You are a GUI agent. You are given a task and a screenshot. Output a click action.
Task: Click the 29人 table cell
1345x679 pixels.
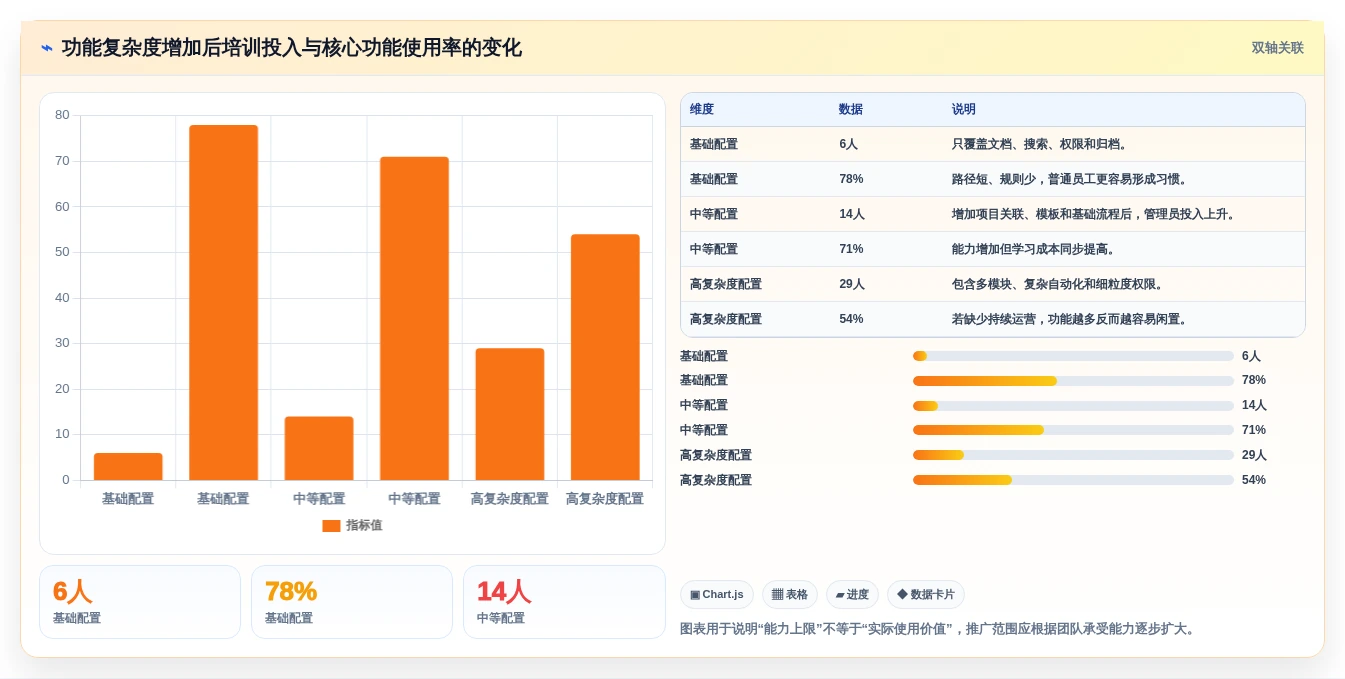(x=852, y=285)
